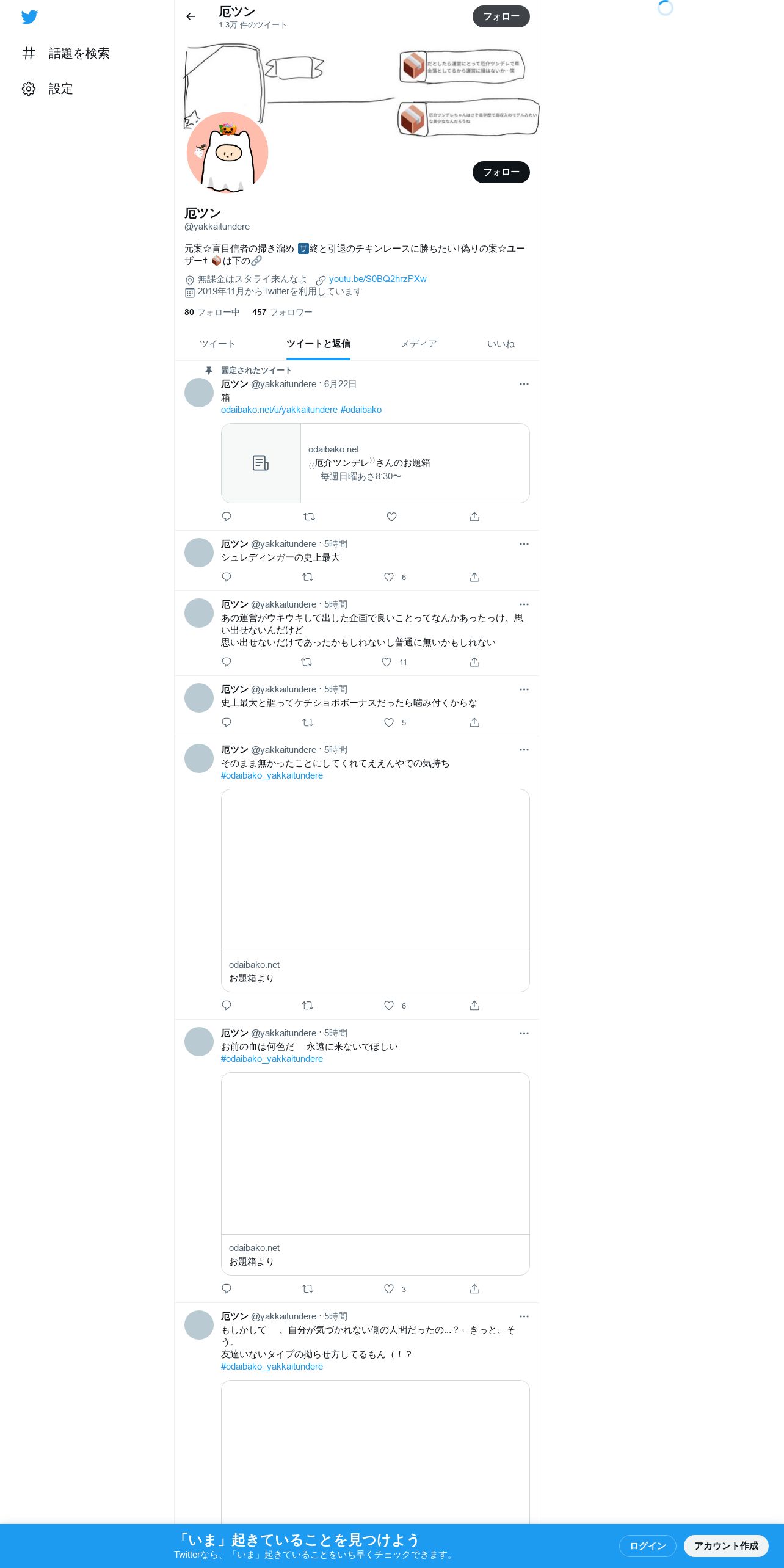
Task: Go back using the arrow icon
Action: click(x=191, y=16)
